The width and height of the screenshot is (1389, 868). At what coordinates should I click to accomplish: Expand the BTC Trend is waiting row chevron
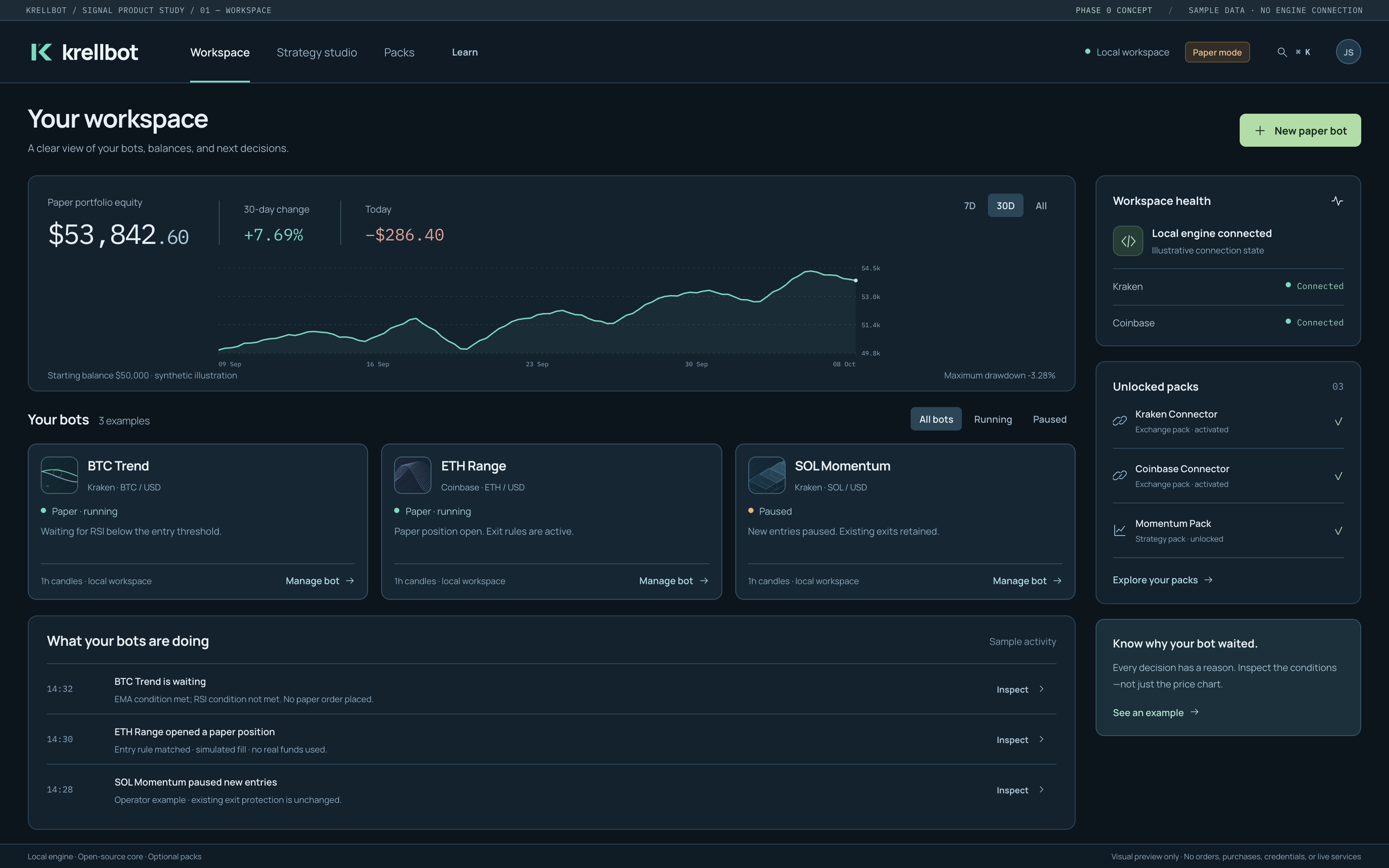(x=1042, y=689)
